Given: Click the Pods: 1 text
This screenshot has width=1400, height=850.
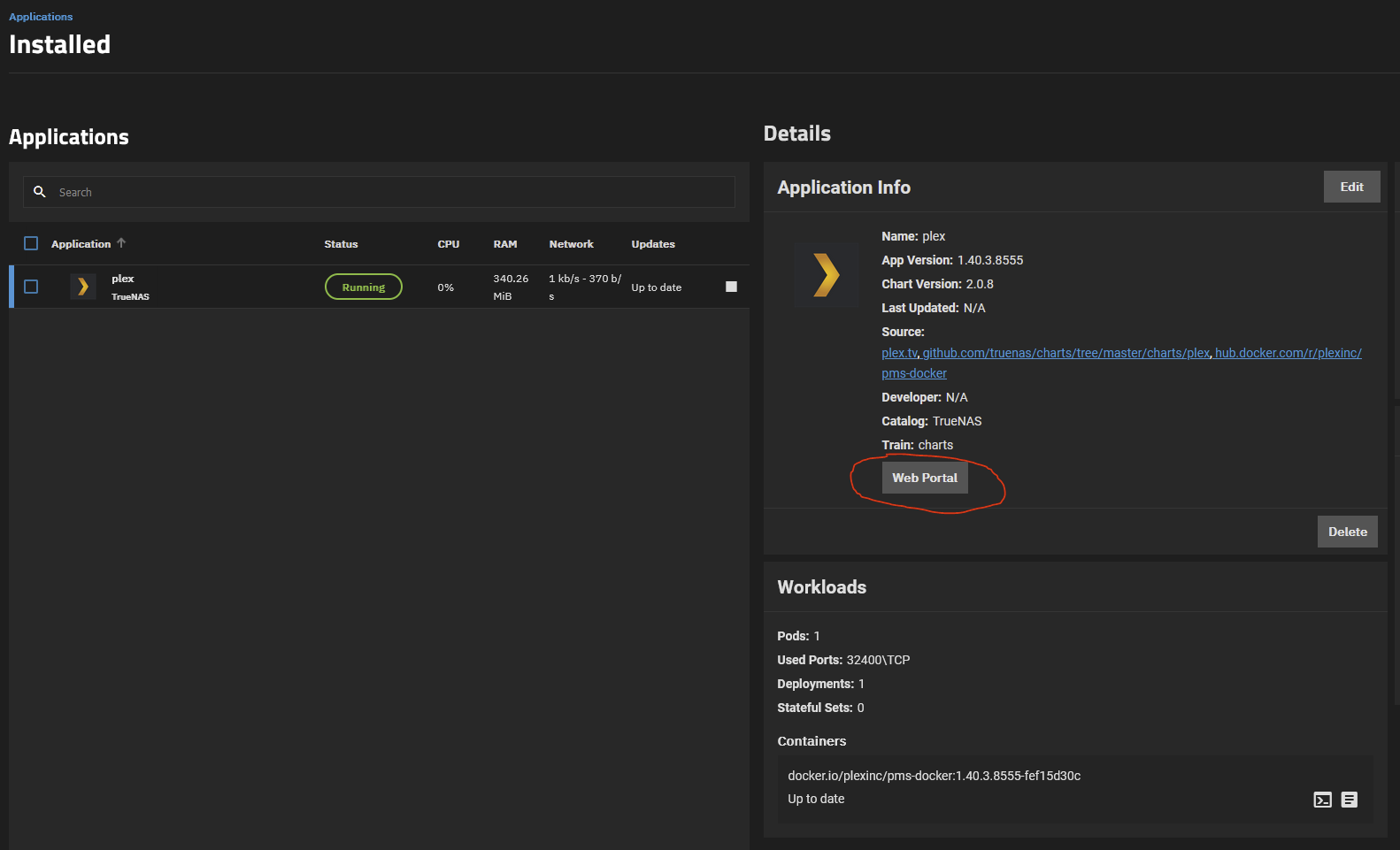Looking at the screenshot, I should (x=799, y=636).
